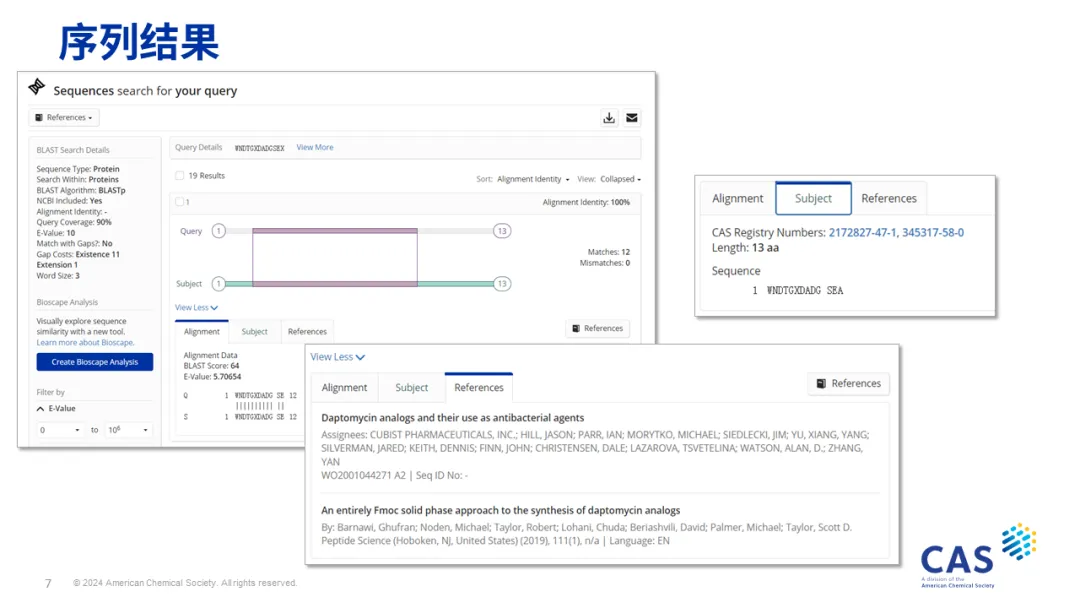Open the Sort Alignment Identity dropdown
The height and width of the screenshot is (608, 1080).
coord(533,179)
